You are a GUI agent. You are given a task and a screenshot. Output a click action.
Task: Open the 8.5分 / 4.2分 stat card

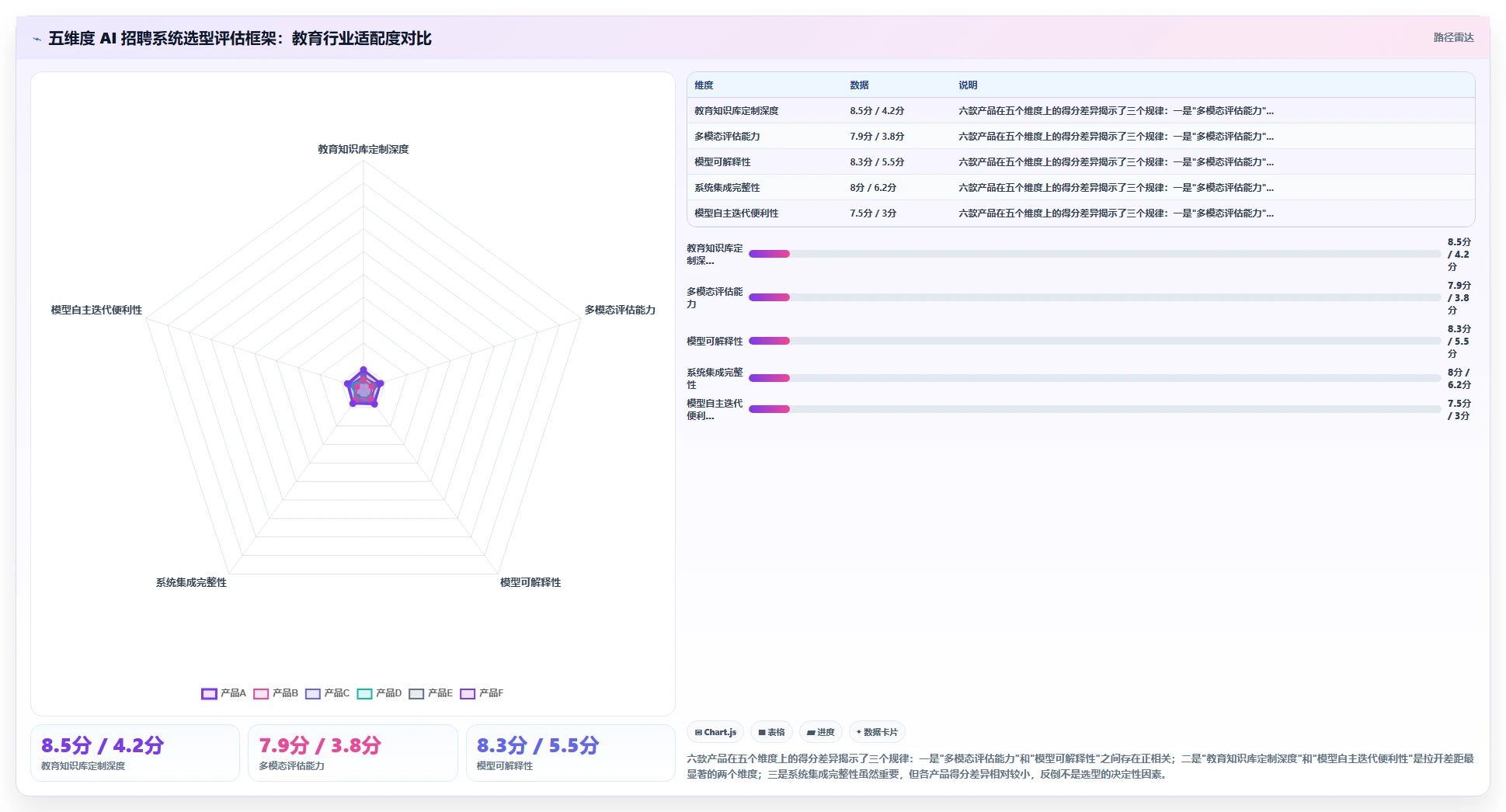135,753
